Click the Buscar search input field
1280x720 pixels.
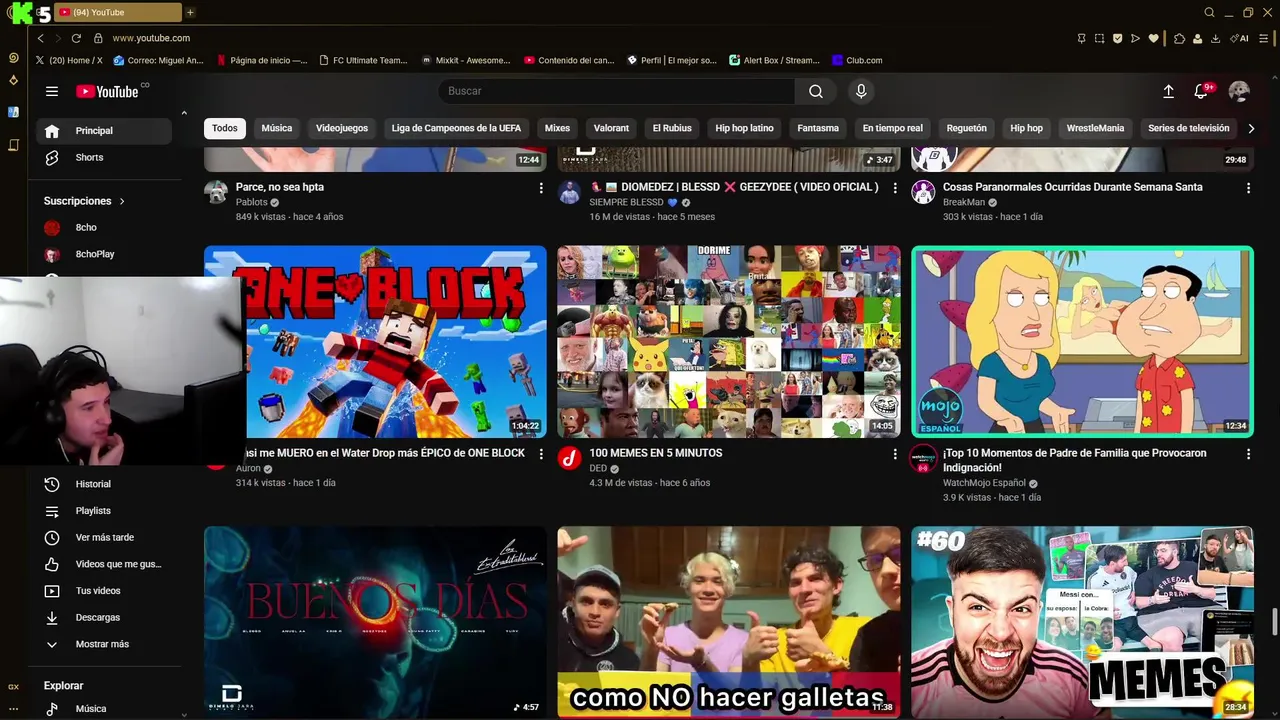tap(617, 91)
